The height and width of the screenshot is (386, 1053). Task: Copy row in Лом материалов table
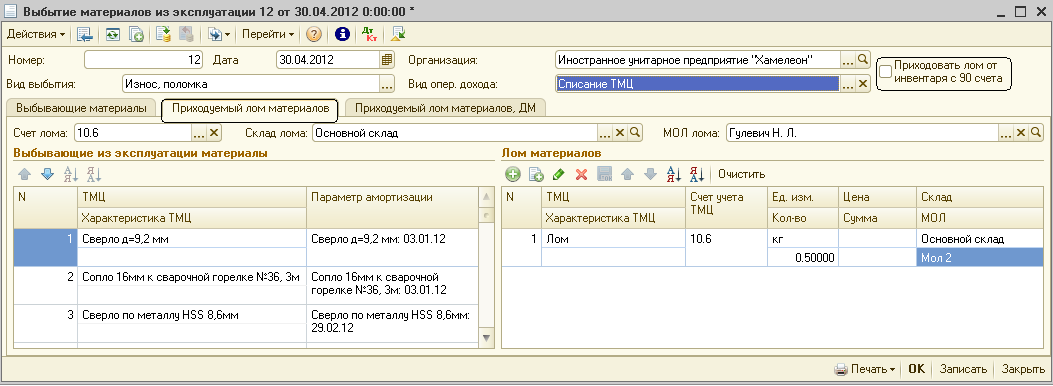tap(536, 175)
